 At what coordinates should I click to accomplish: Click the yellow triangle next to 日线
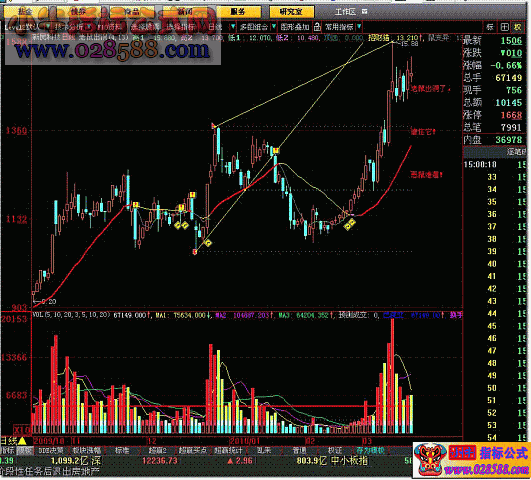tap(22, 441)
